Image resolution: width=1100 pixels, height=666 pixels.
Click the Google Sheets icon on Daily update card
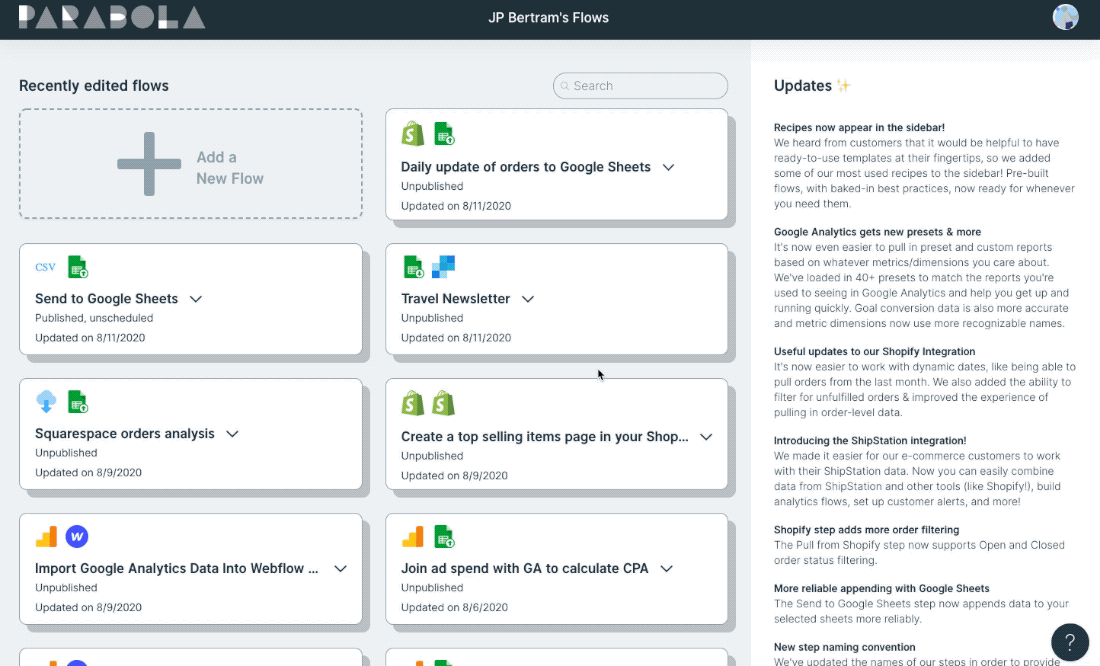[x=444, y=133]
